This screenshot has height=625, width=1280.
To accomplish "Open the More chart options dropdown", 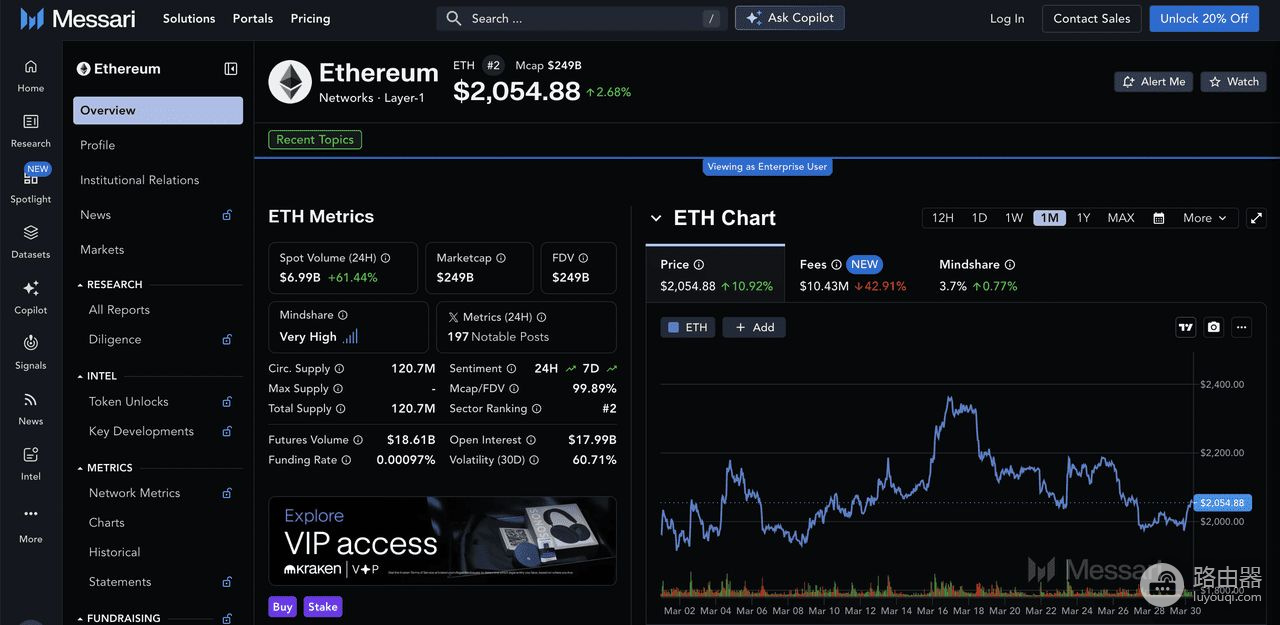I will [x=1205, y=218].
